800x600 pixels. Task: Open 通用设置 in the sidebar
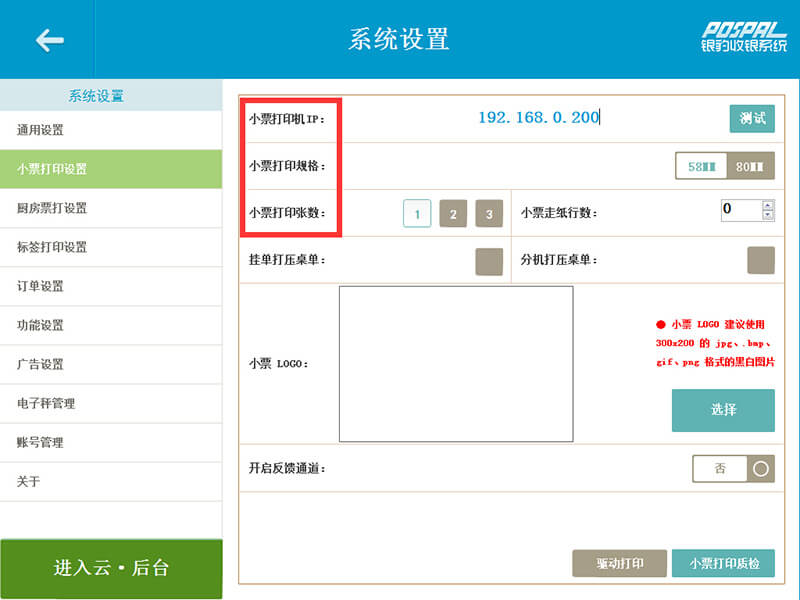click(x=110, y=130)
